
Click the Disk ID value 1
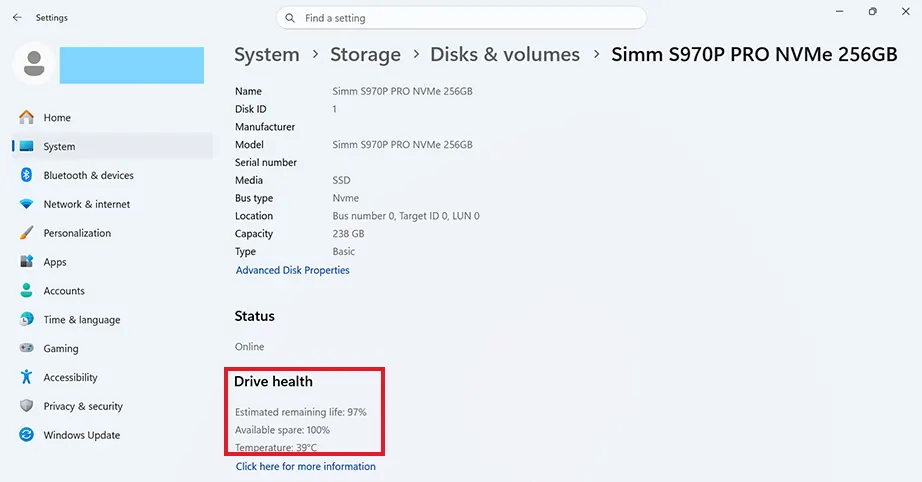335,109
